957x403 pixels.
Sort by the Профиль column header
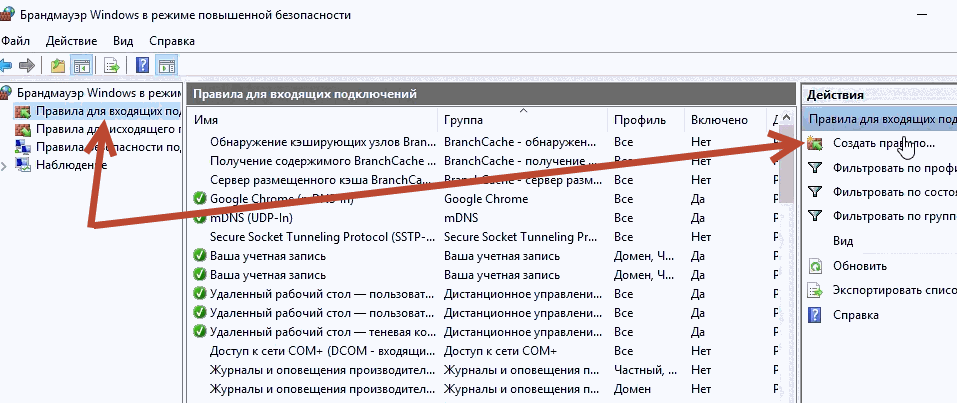click(646, 120)
